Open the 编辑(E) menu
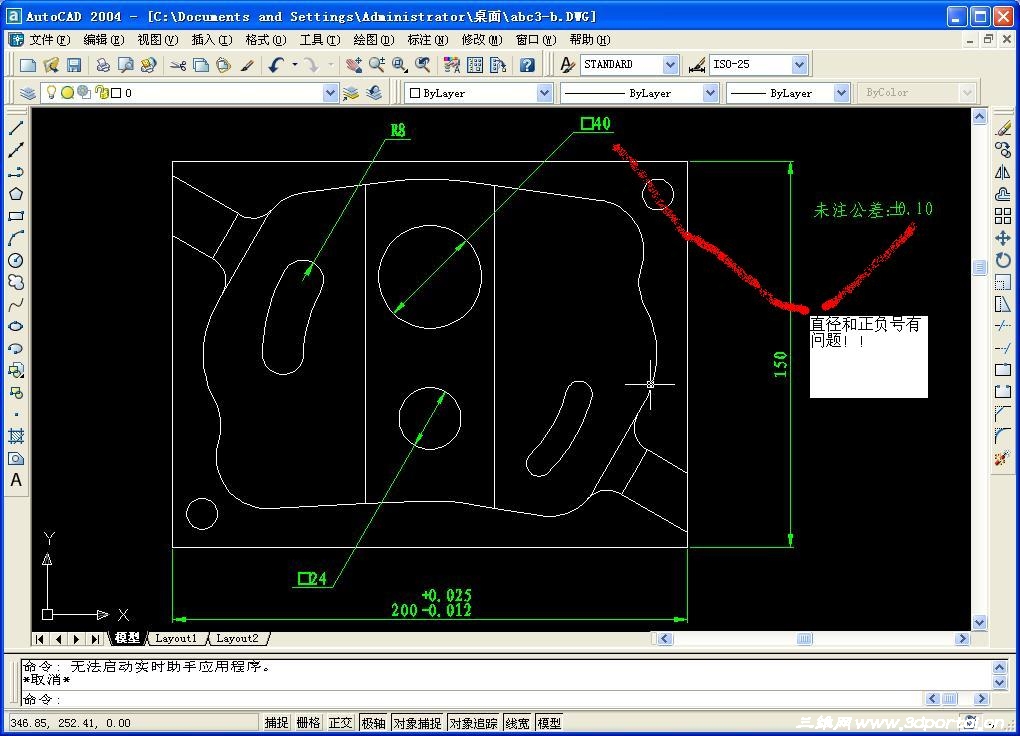1020x736 pixels. coord(104,40)
